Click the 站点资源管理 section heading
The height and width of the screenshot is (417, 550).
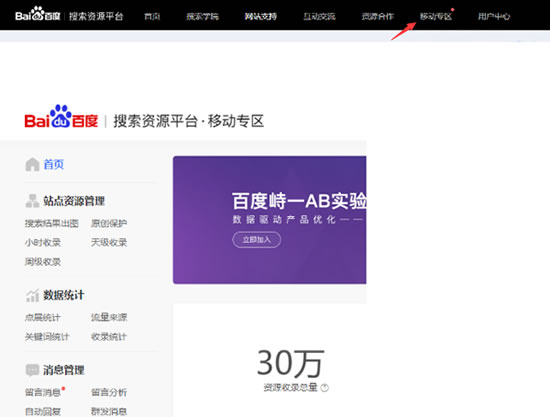[x=74, y=201]
